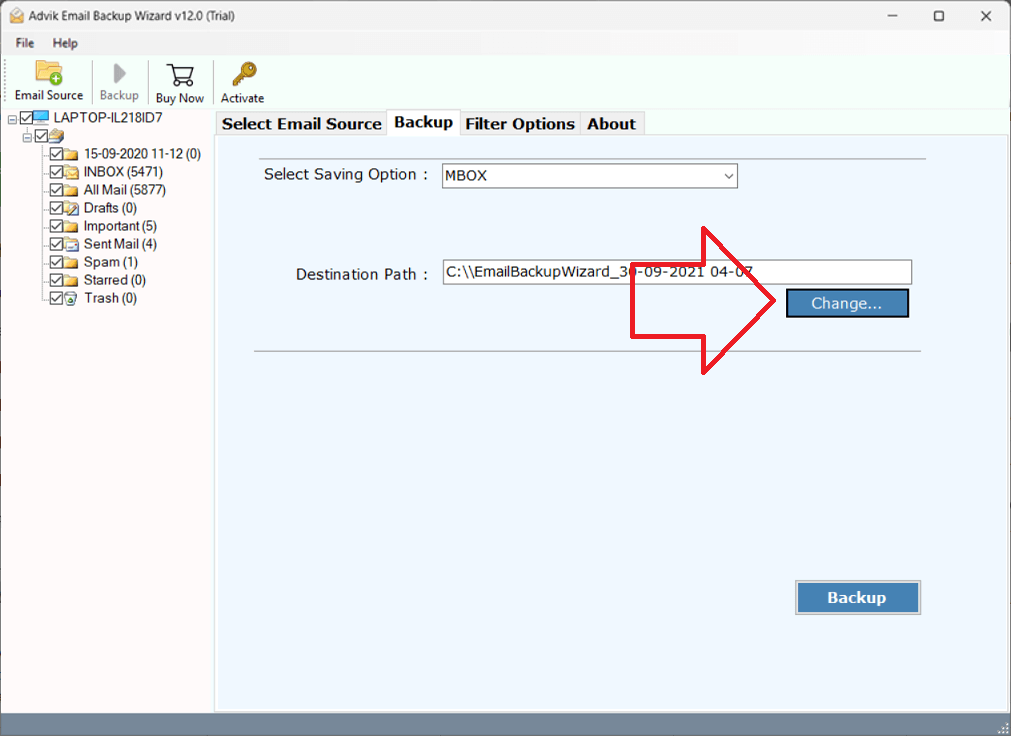1011x736 pixels.
Task: Uncheck the Sent Mail (4) checkbox
Action: point(56,244)
